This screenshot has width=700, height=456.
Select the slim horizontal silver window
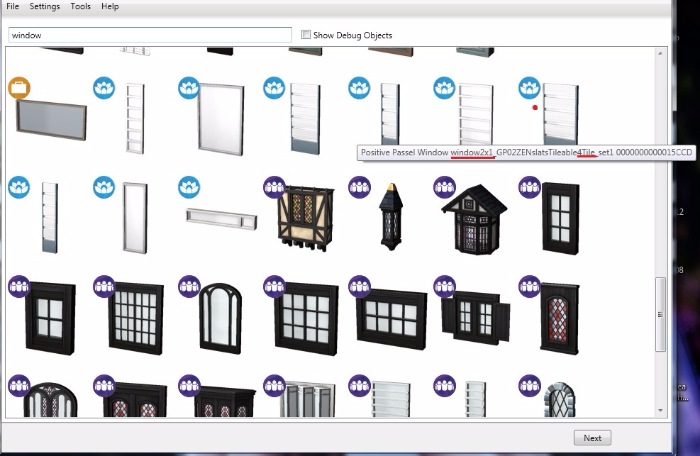221,219
